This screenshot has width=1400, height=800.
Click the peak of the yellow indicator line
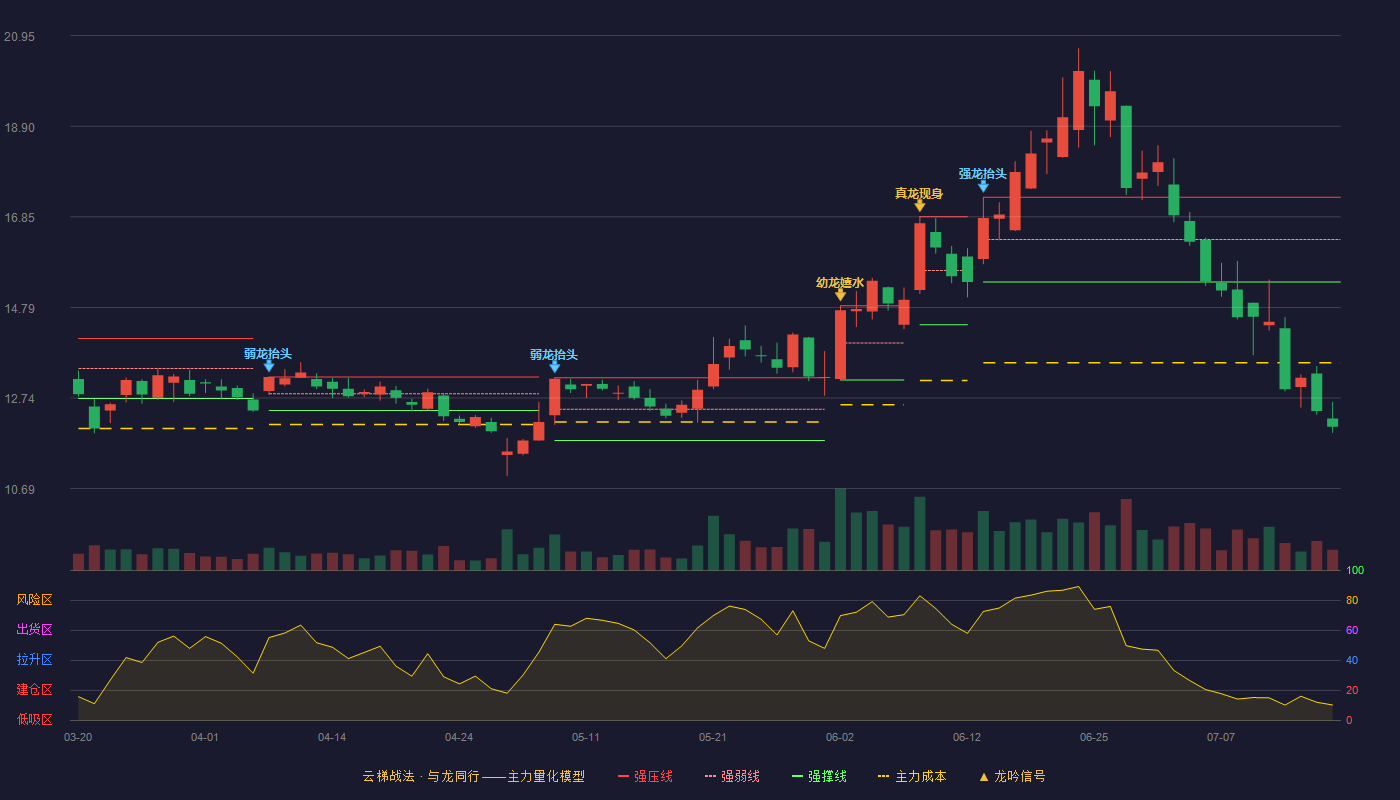point(1078,587)
